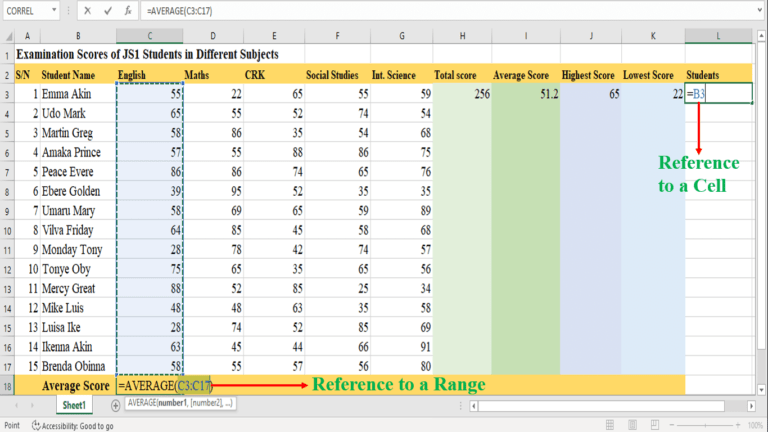
Task: Switch to Page Layout view icon
Action: click(632, 425)
